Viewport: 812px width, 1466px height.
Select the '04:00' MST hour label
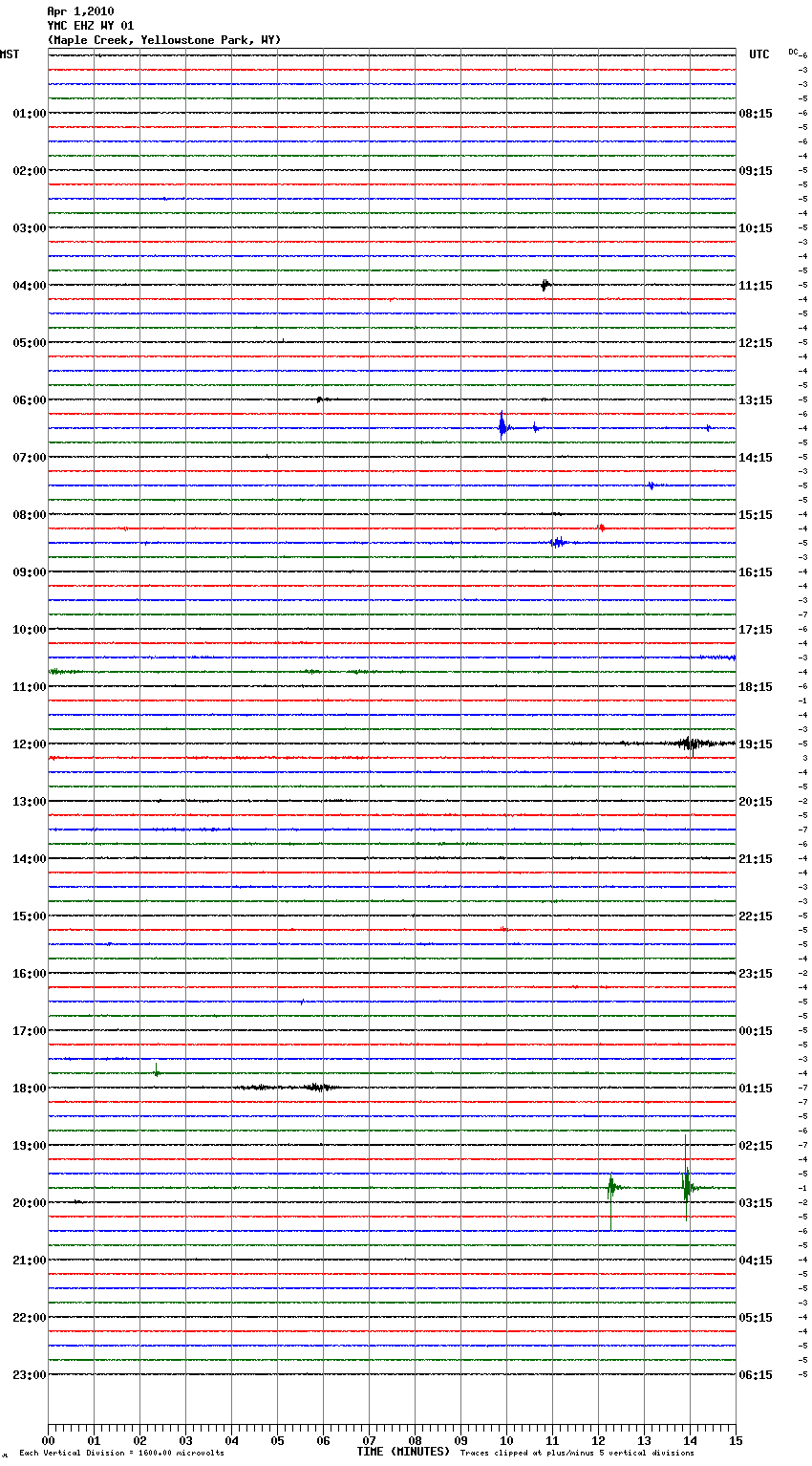pos(30,286)
